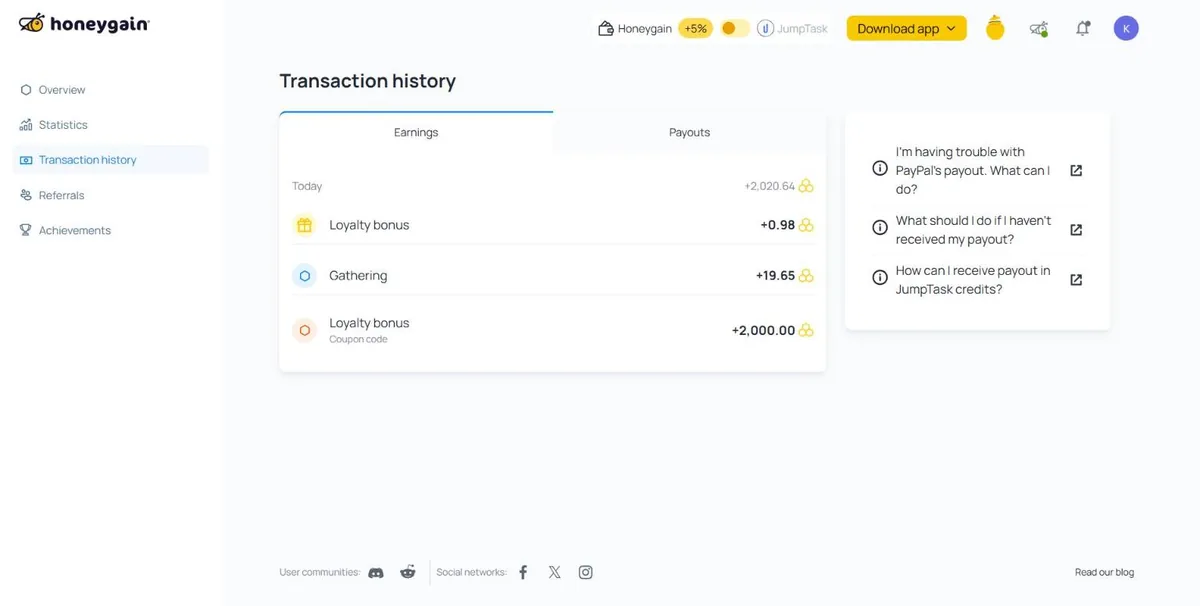Click the Honeygain wallet icon
This screenshot has width=1200, height=606.
click(605, 29)
